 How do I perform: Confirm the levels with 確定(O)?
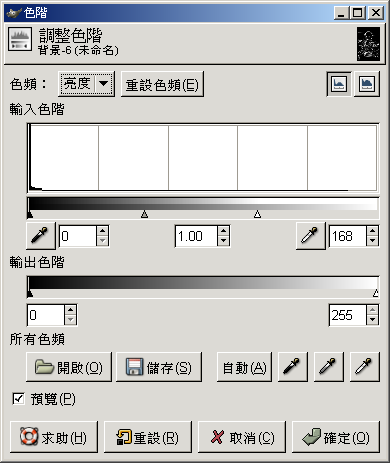(336, 437)
